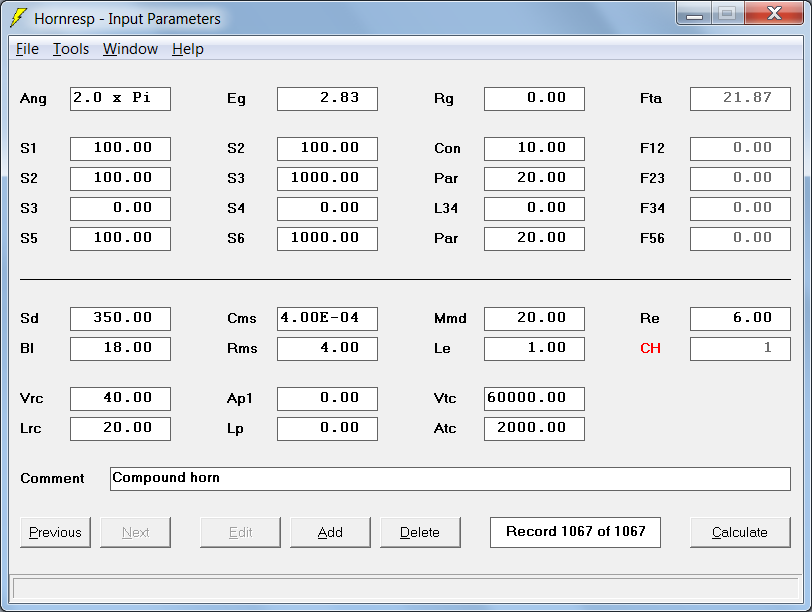Image resolution: width=812 pixels, height=612 pixels.
Task: Focus the Atc field with 2000.00
Action: pyautogui.click(x=534, y=429)
